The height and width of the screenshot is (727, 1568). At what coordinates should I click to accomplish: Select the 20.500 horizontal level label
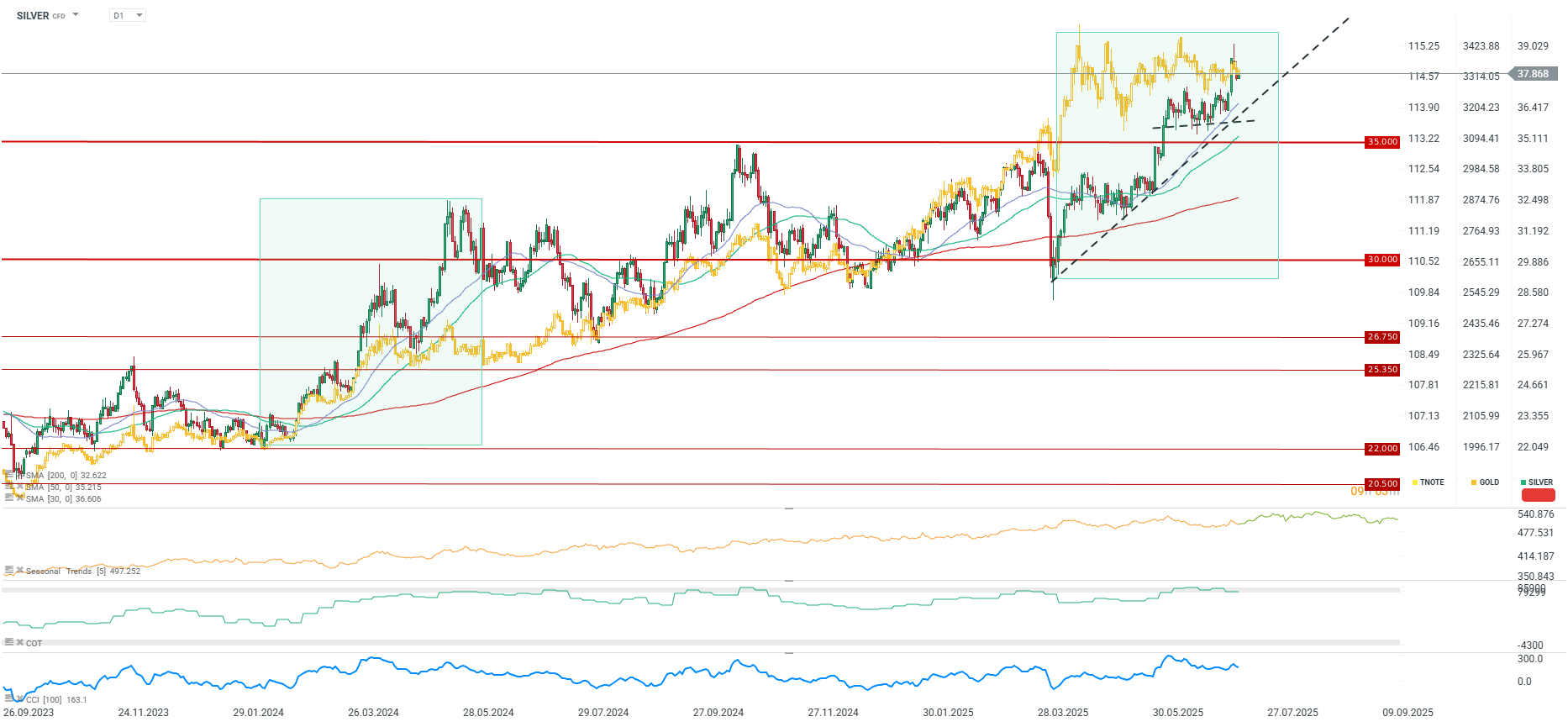tap(1382, 484)
